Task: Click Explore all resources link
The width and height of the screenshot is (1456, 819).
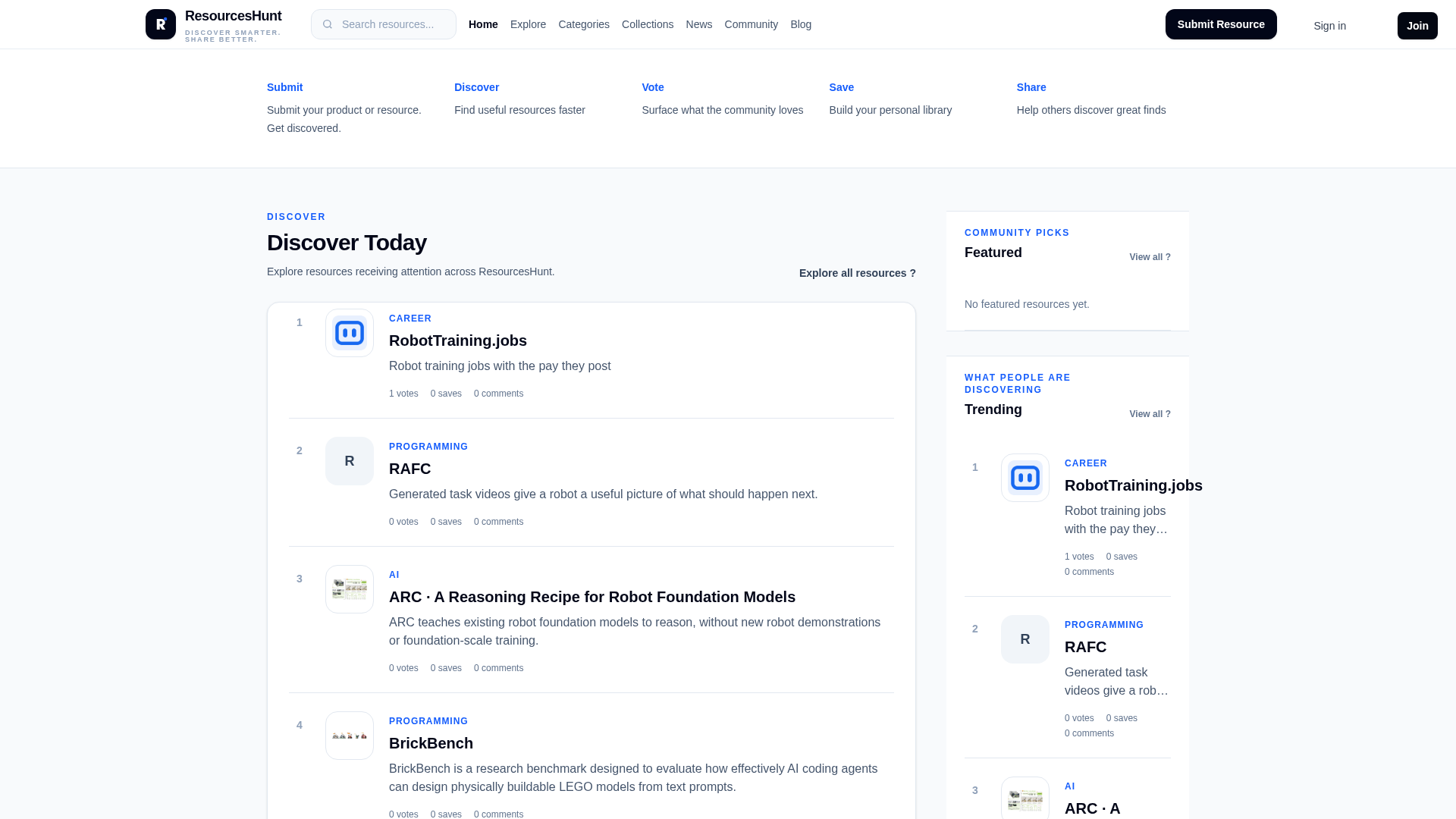Action: tap(858, 273)
